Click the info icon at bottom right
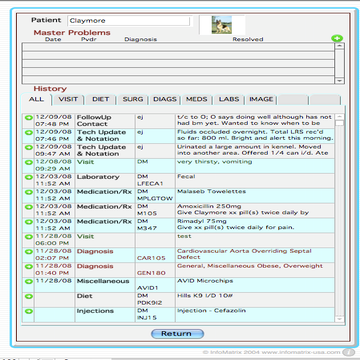 348,352
